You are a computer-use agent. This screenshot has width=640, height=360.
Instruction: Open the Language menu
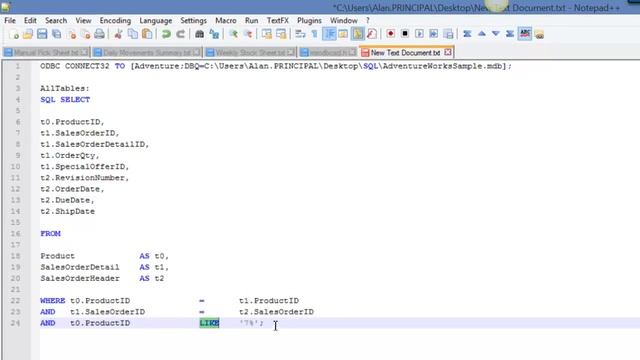pyautogui.click(x=156, y=20)
